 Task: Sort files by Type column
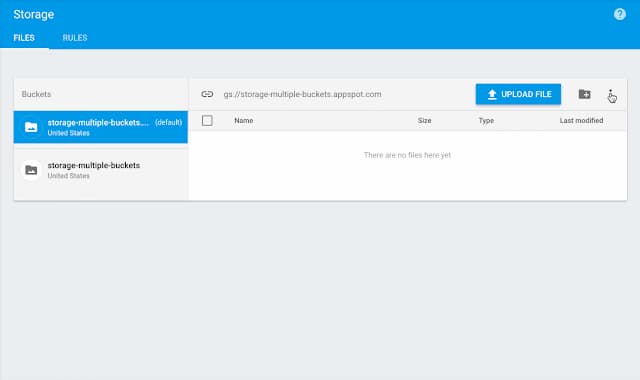click(486, 120)
